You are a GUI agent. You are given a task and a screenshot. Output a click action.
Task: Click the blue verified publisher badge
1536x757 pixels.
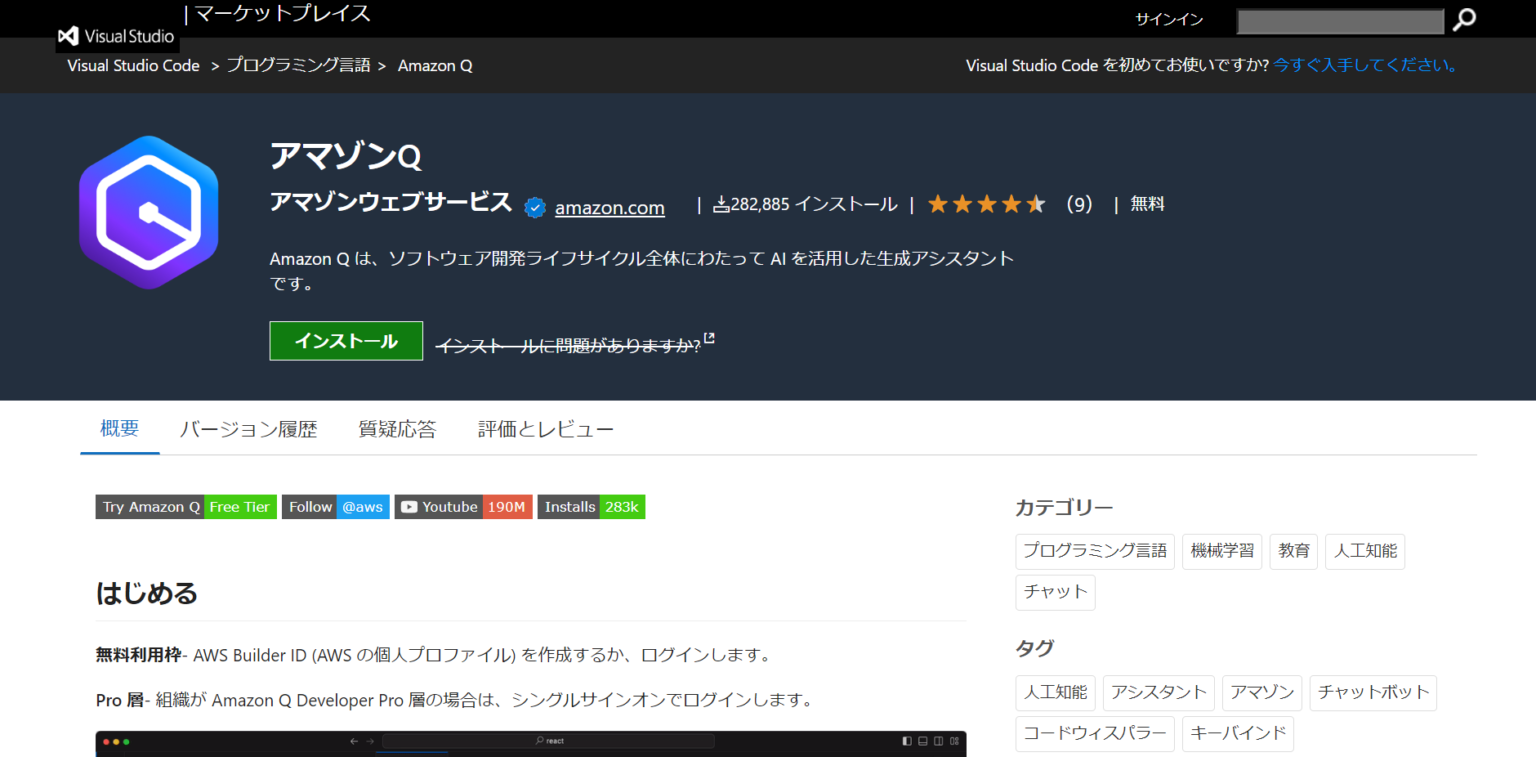[534, 208]
